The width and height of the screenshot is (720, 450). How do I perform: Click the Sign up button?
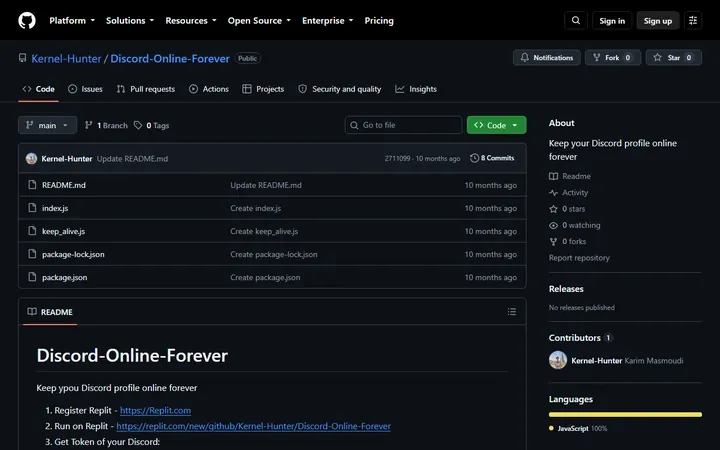[x=658, y=21]
